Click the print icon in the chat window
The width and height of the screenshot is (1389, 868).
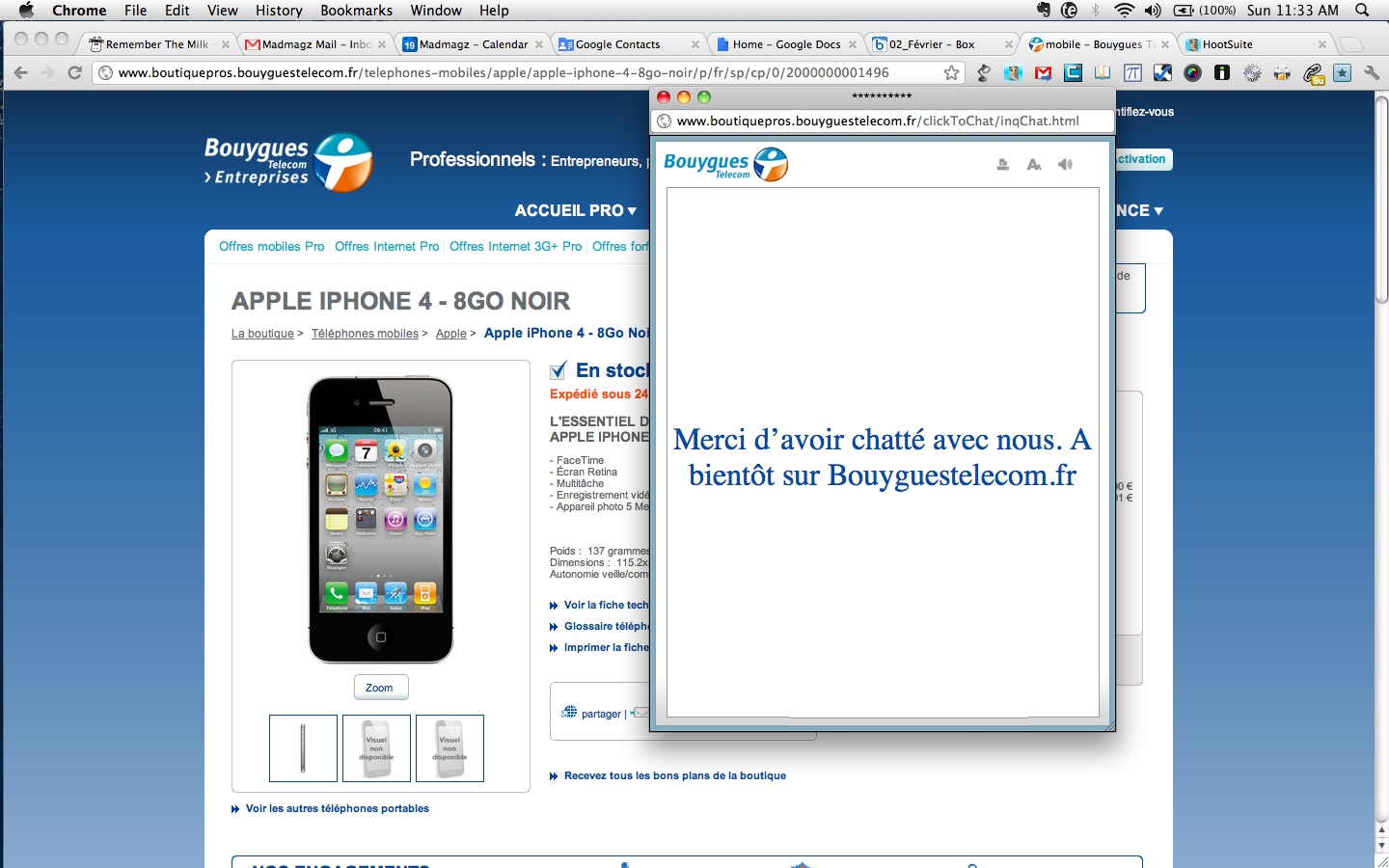click(x=1003, y=165)
